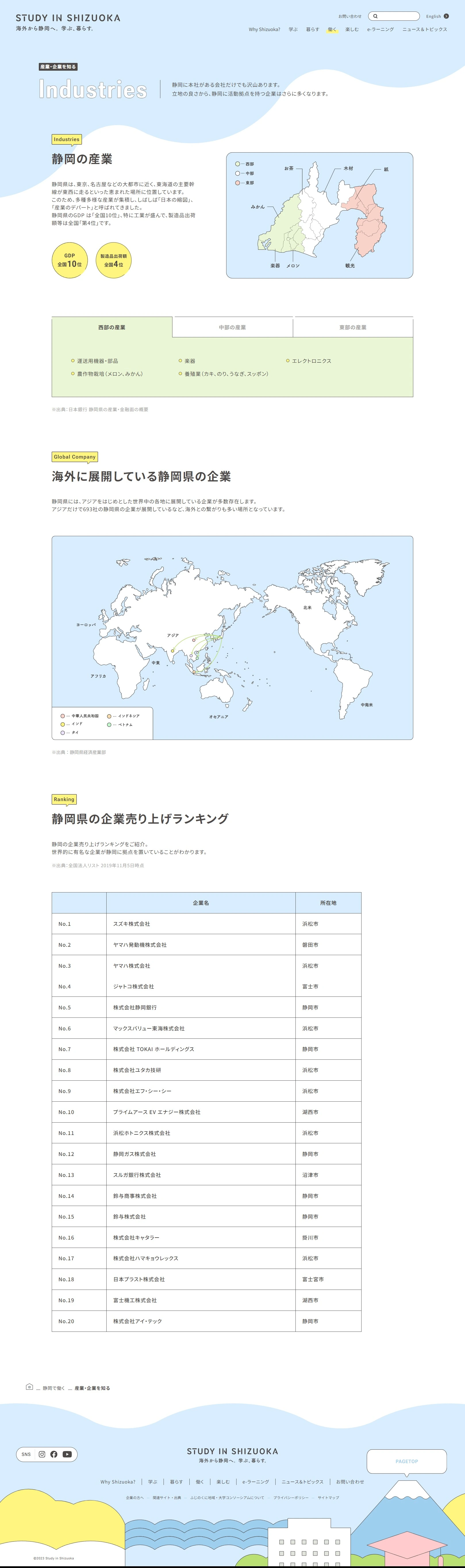Click the お問い合わせ link in header
Viewport: 465px width, 1568px height.
click(350, 16)
